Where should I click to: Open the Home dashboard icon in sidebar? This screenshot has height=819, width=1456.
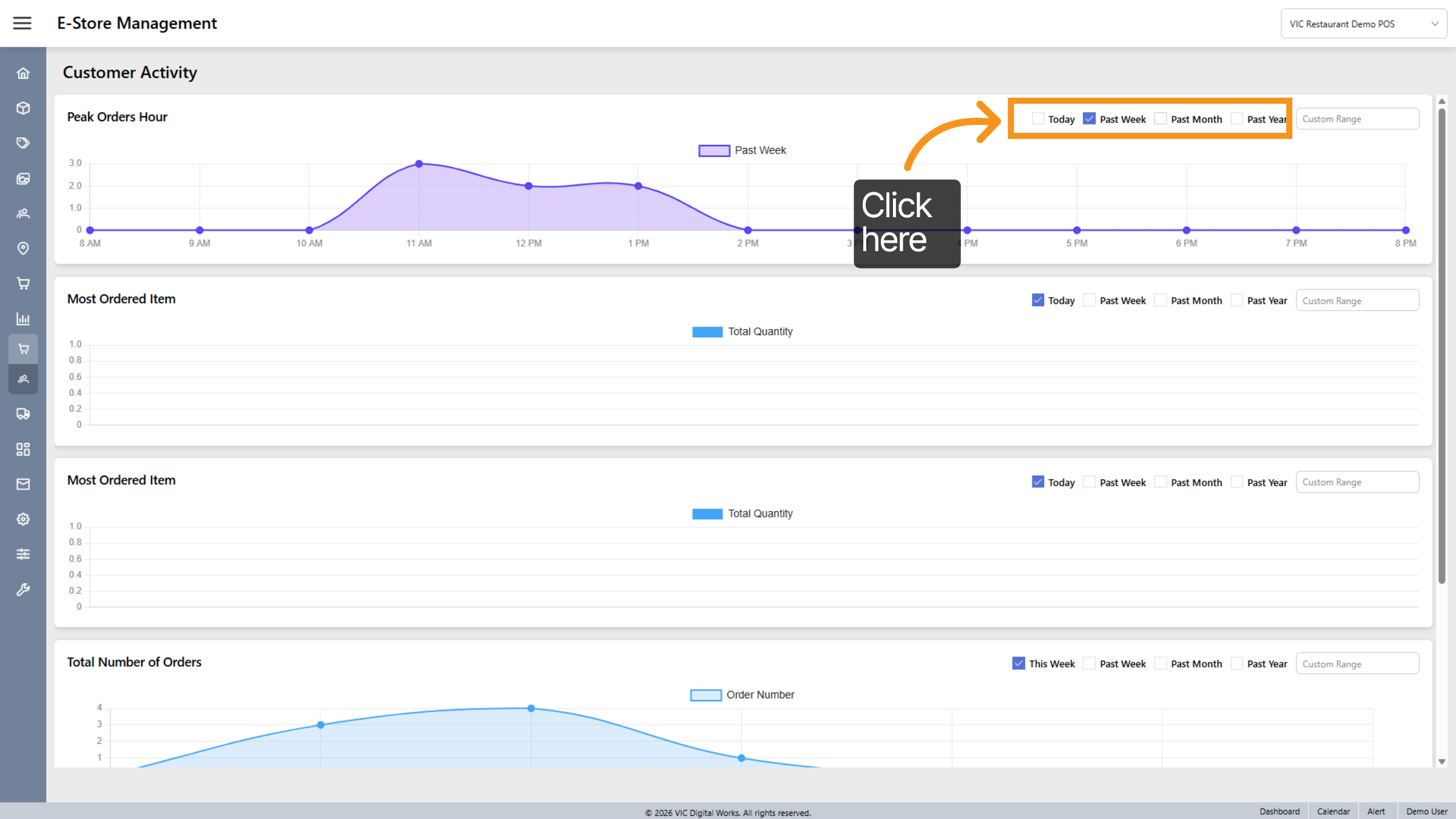pos(23,73)
